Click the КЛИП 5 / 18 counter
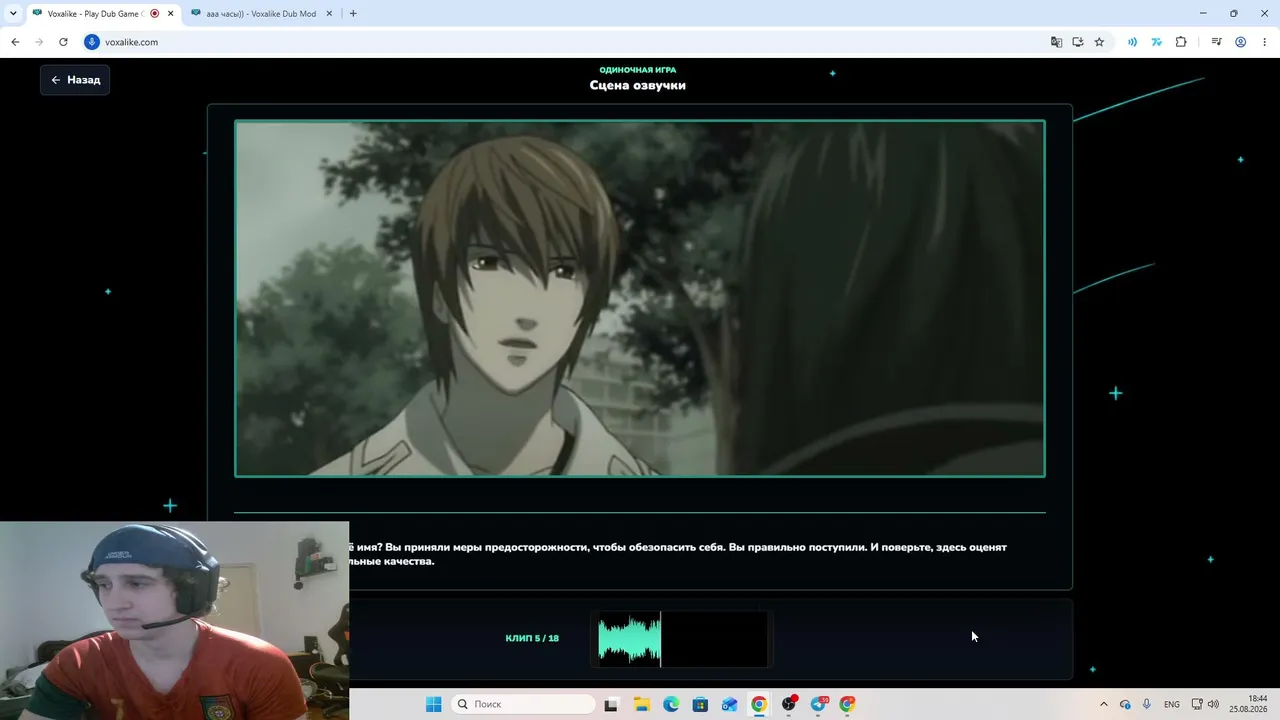Image resolution: width=1280 pixels, height=720 pixels. point(532,638)
